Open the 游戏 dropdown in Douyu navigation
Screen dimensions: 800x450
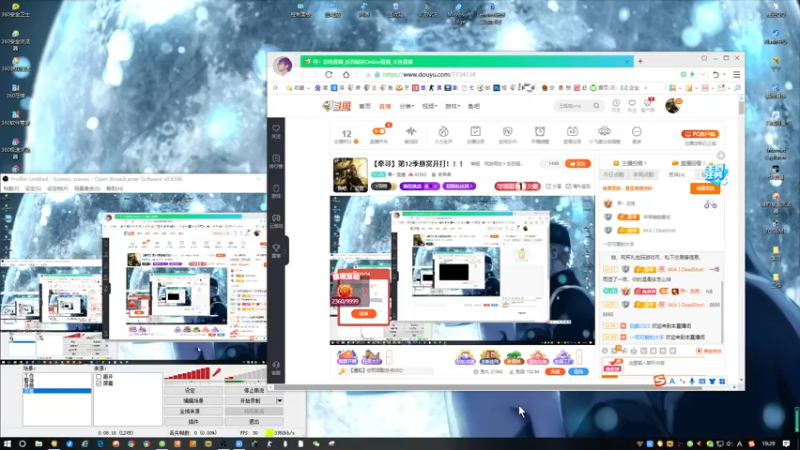click(452, 106)
